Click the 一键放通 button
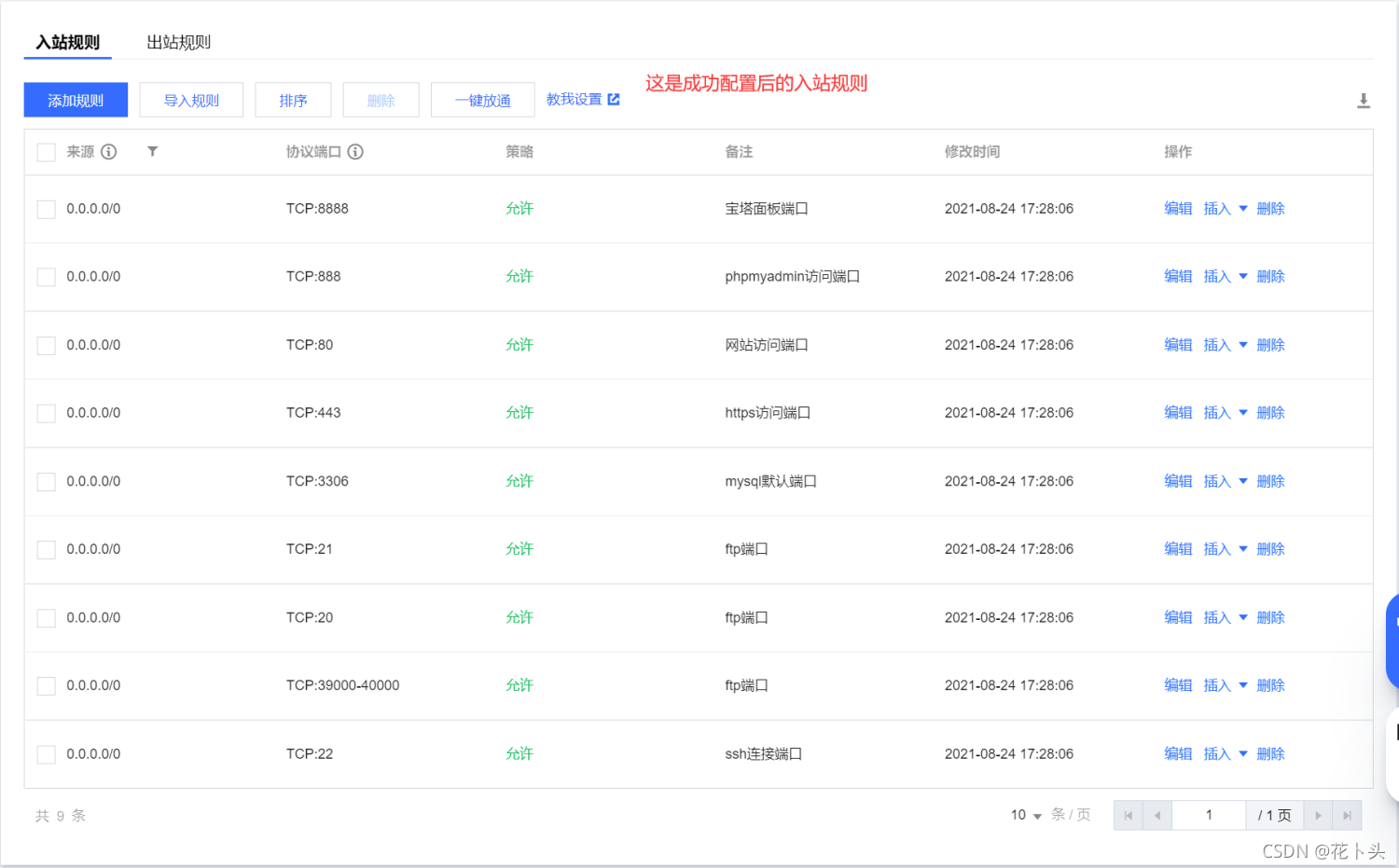Viewport: 1399px width, 868px height. pyautogui.click(x=482, y=100)
